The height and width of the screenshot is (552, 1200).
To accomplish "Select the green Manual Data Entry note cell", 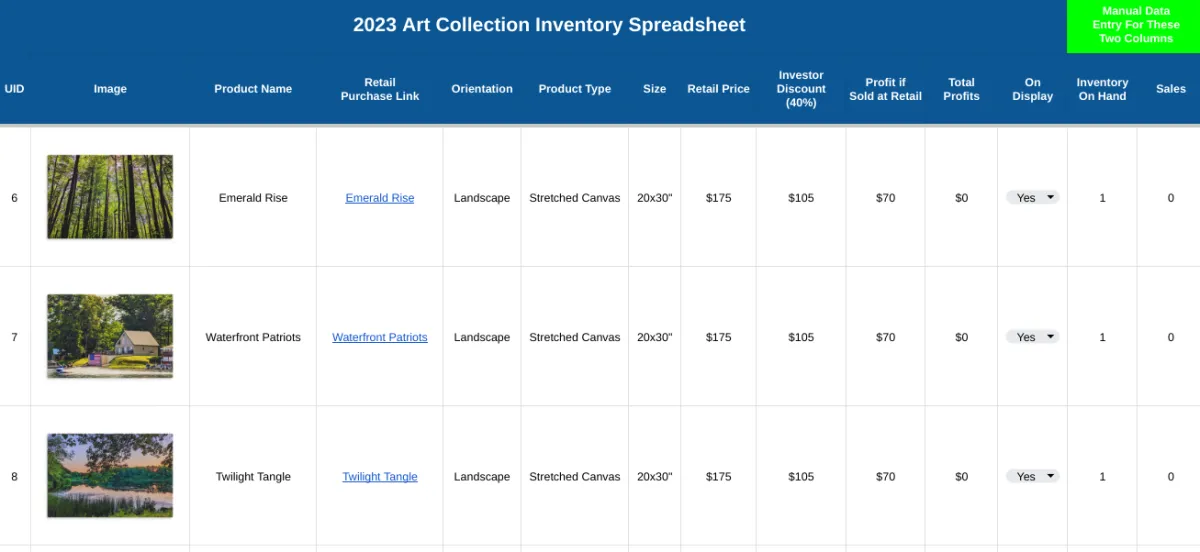I will pyautogui.click(x=1133, y=26).
